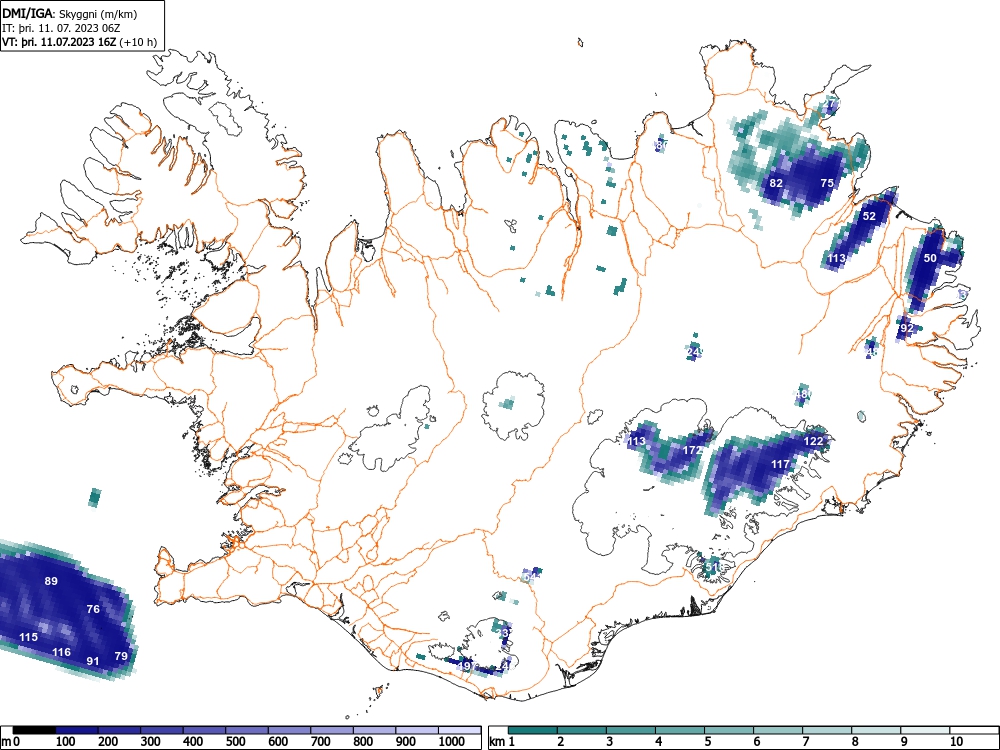Screen dimensions: 1000x750
Task: Click the visibility value '92' in the Eastfjords
Action: point(907,328)
